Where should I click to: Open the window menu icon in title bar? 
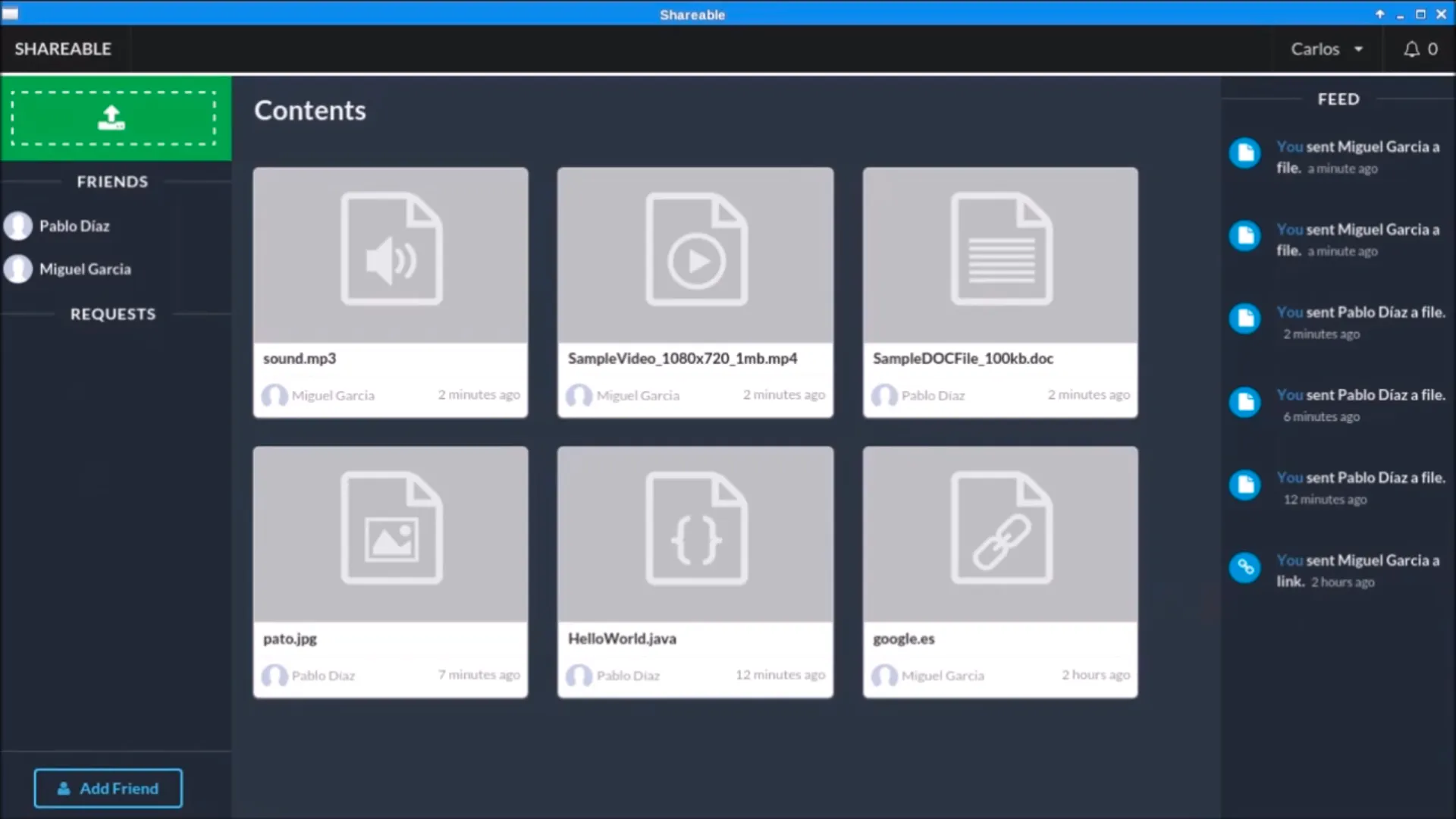[x=11, y=14]
